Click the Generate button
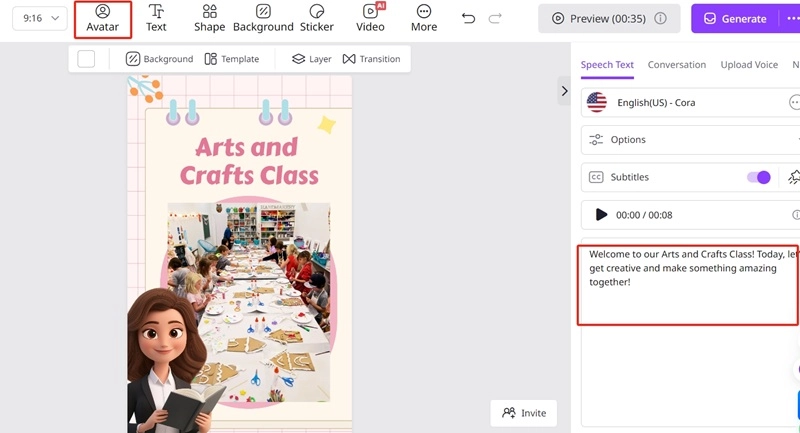Image resolution: width=800 pixels, height=433 pixels. pos(736,19)
